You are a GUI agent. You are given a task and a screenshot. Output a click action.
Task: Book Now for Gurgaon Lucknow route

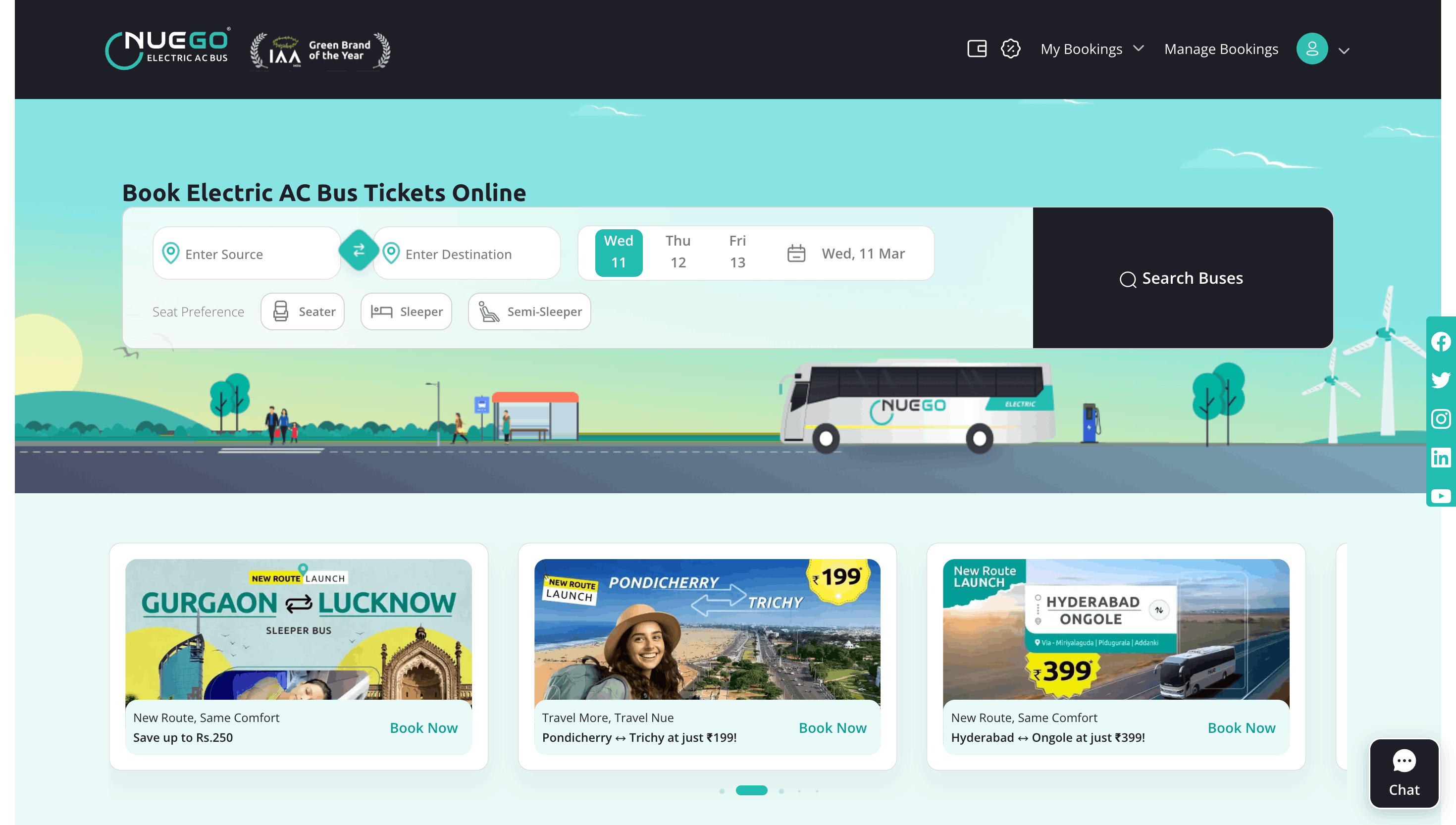coord(423,727)
